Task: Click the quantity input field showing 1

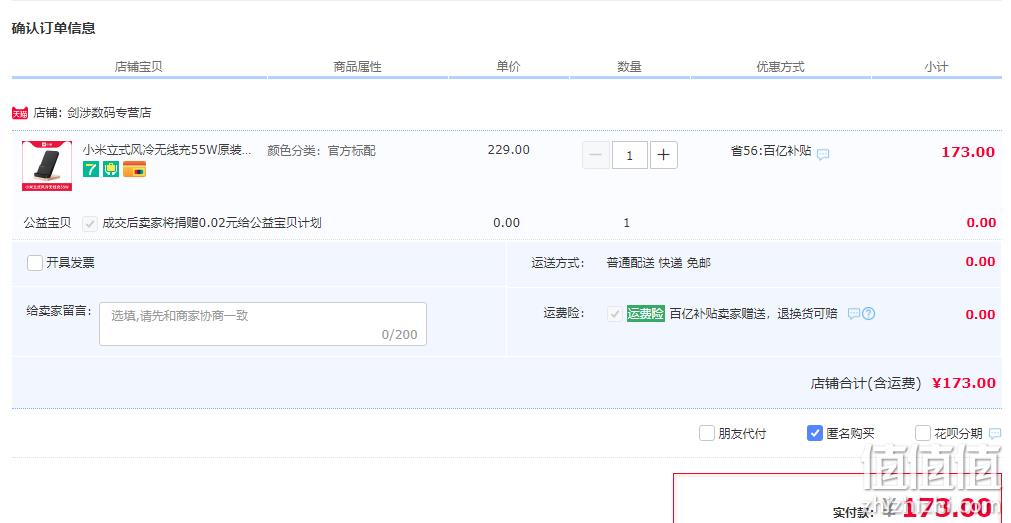Action: tap(629, 155)
